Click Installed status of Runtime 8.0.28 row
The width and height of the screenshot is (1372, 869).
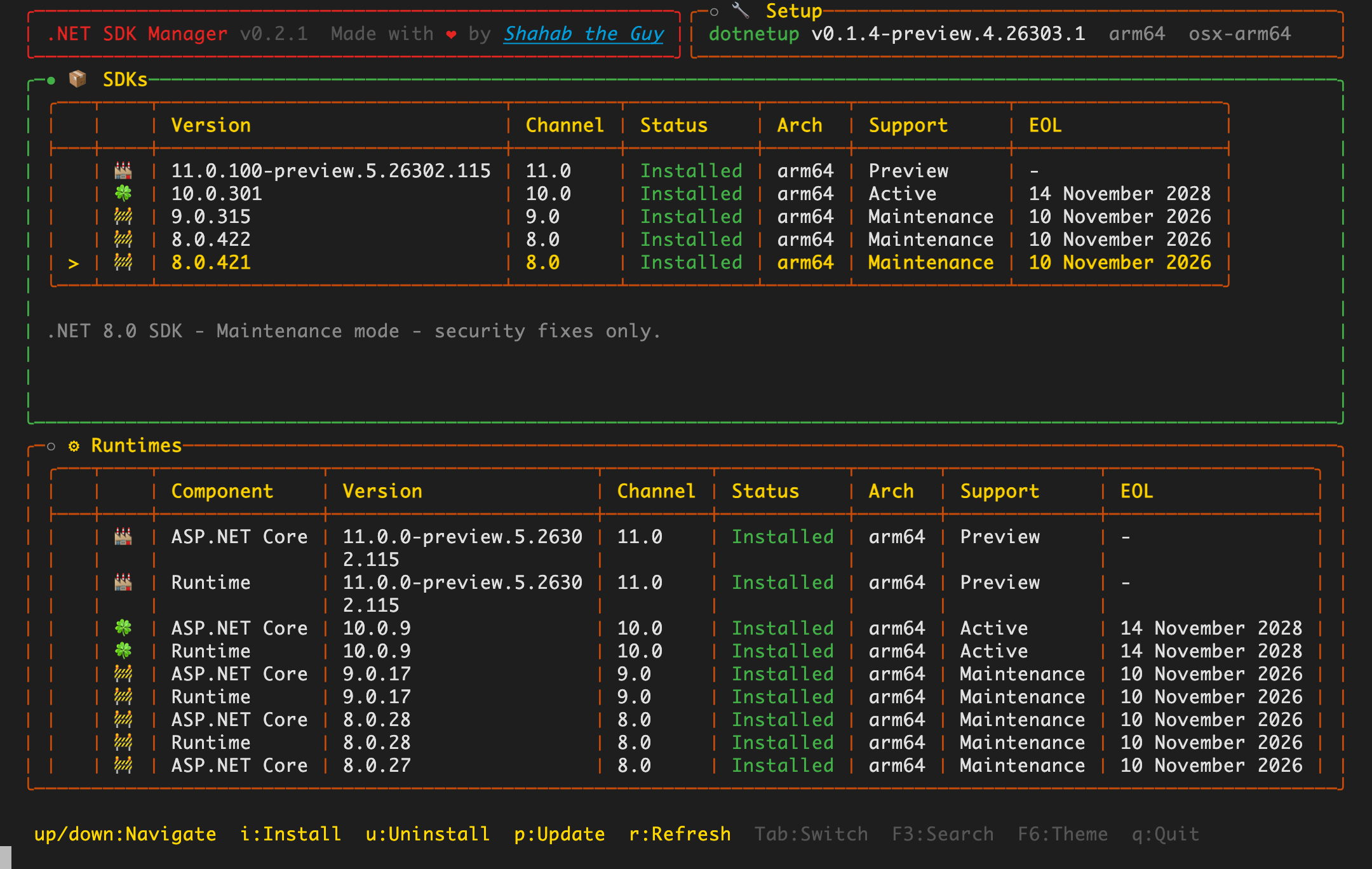click(783, 743)
